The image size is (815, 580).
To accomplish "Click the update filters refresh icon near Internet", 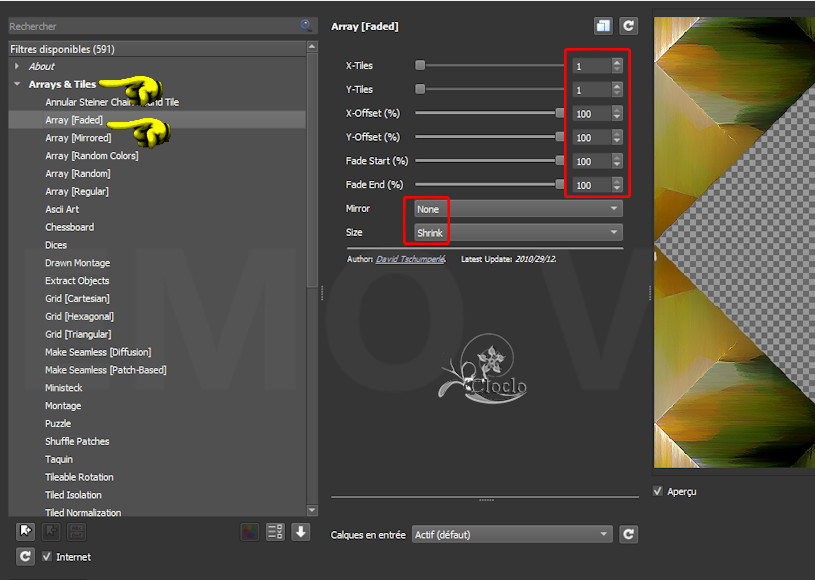I will (x=25, y=556).
